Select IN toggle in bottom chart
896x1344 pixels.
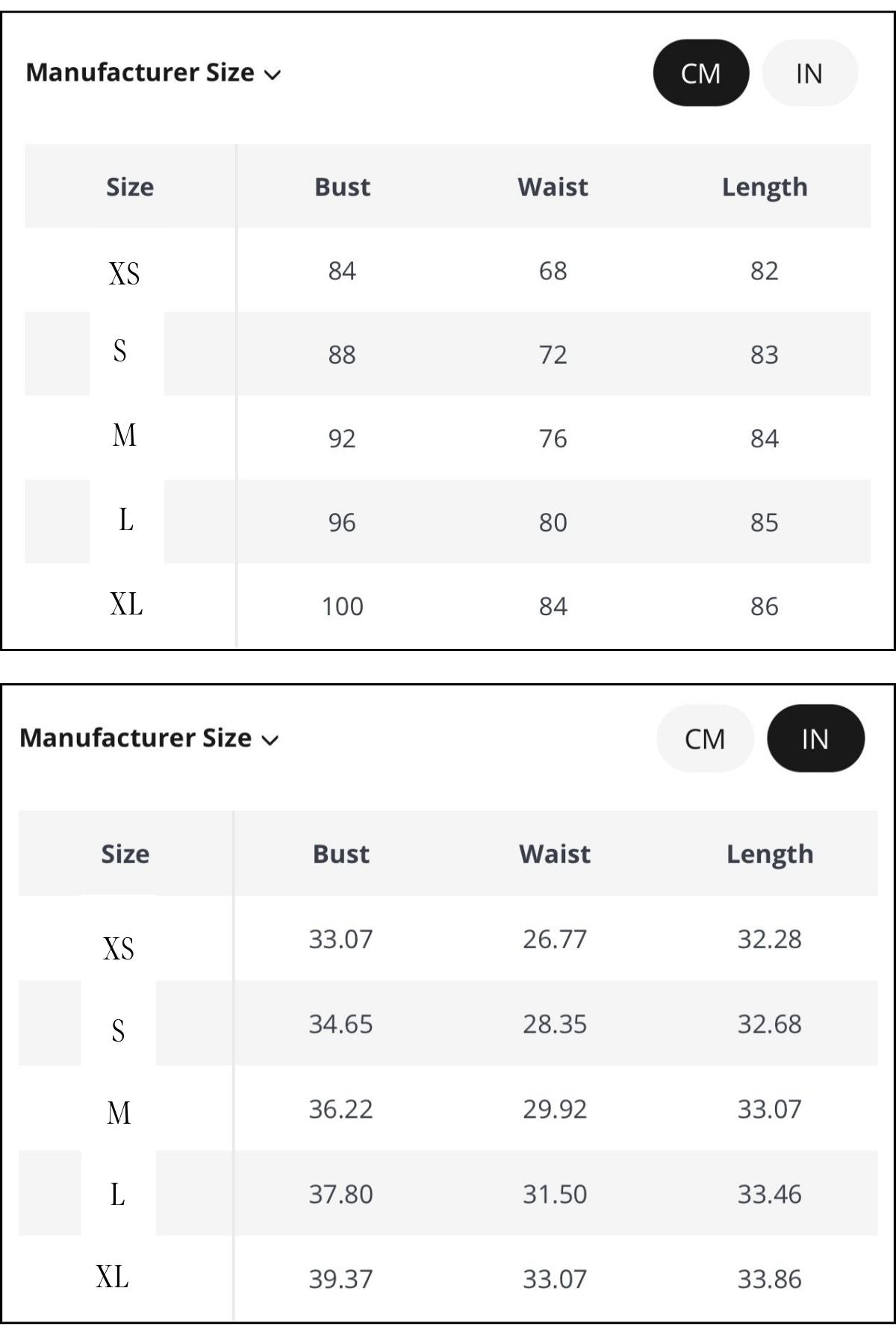click(815, 738)
